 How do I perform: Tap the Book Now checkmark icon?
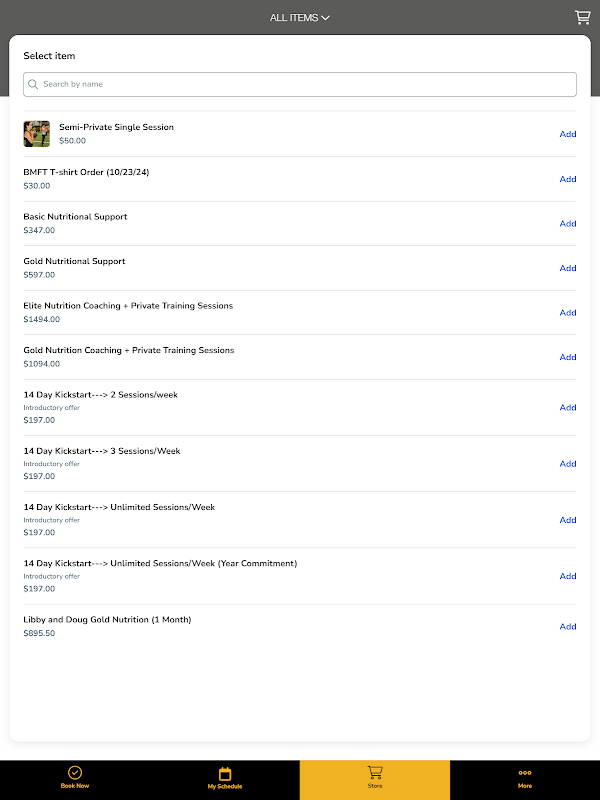coord(75,772)
